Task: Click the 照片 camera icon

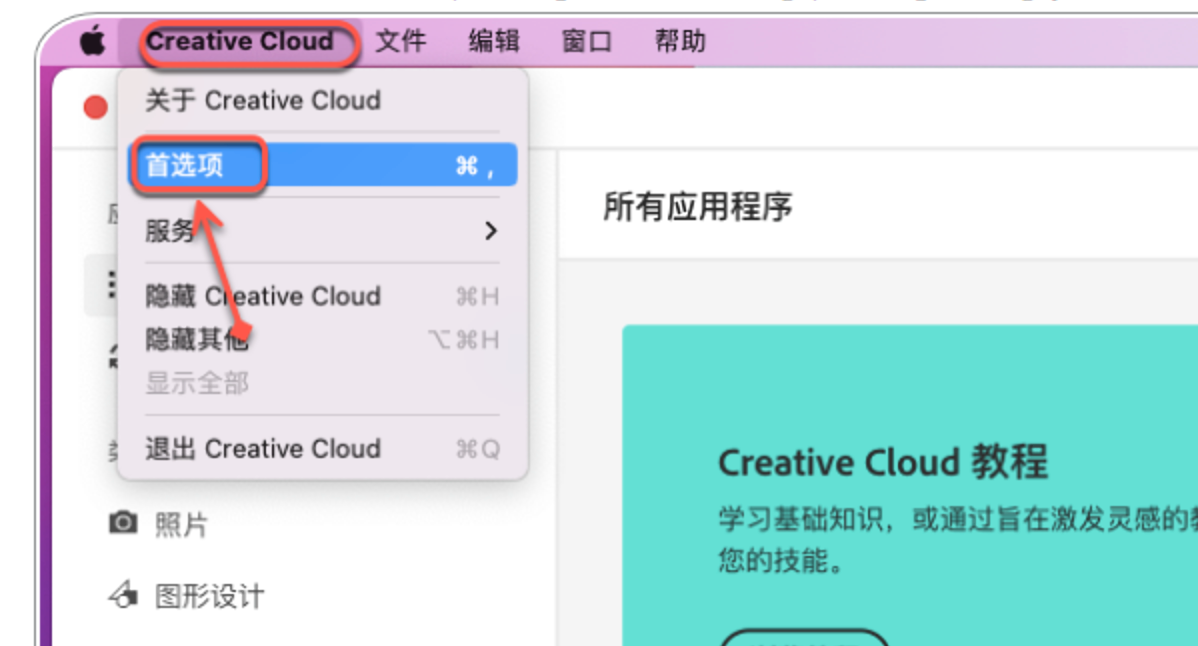Action: pos(123,523)
